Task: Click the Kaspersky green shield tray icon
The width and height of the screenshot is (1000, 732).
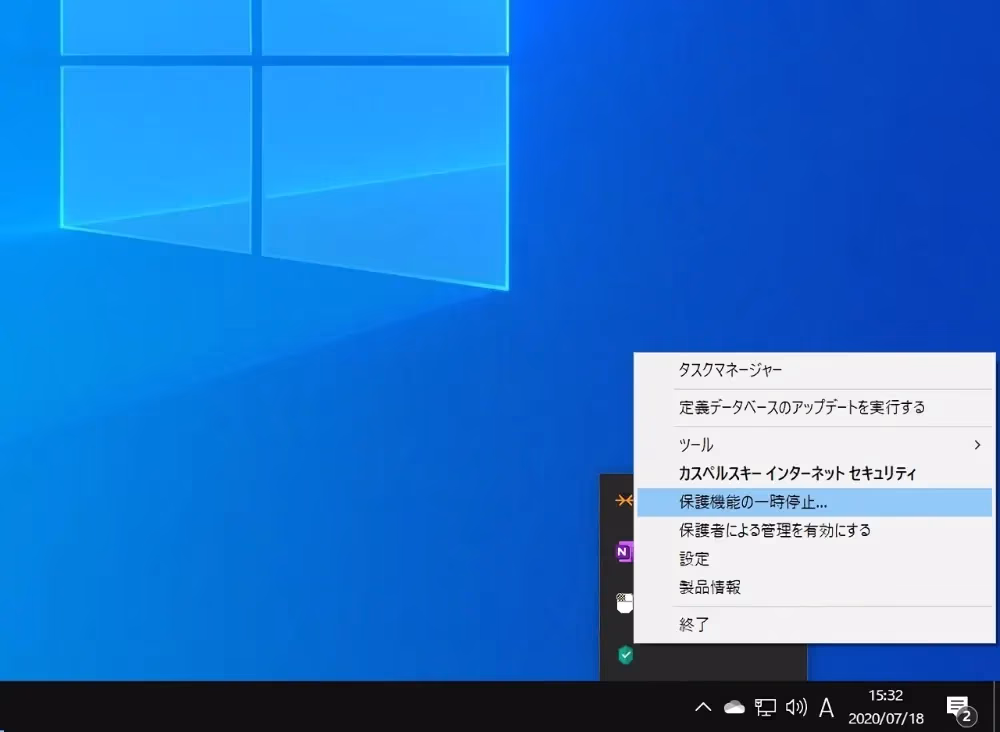Action: [625, 655]
